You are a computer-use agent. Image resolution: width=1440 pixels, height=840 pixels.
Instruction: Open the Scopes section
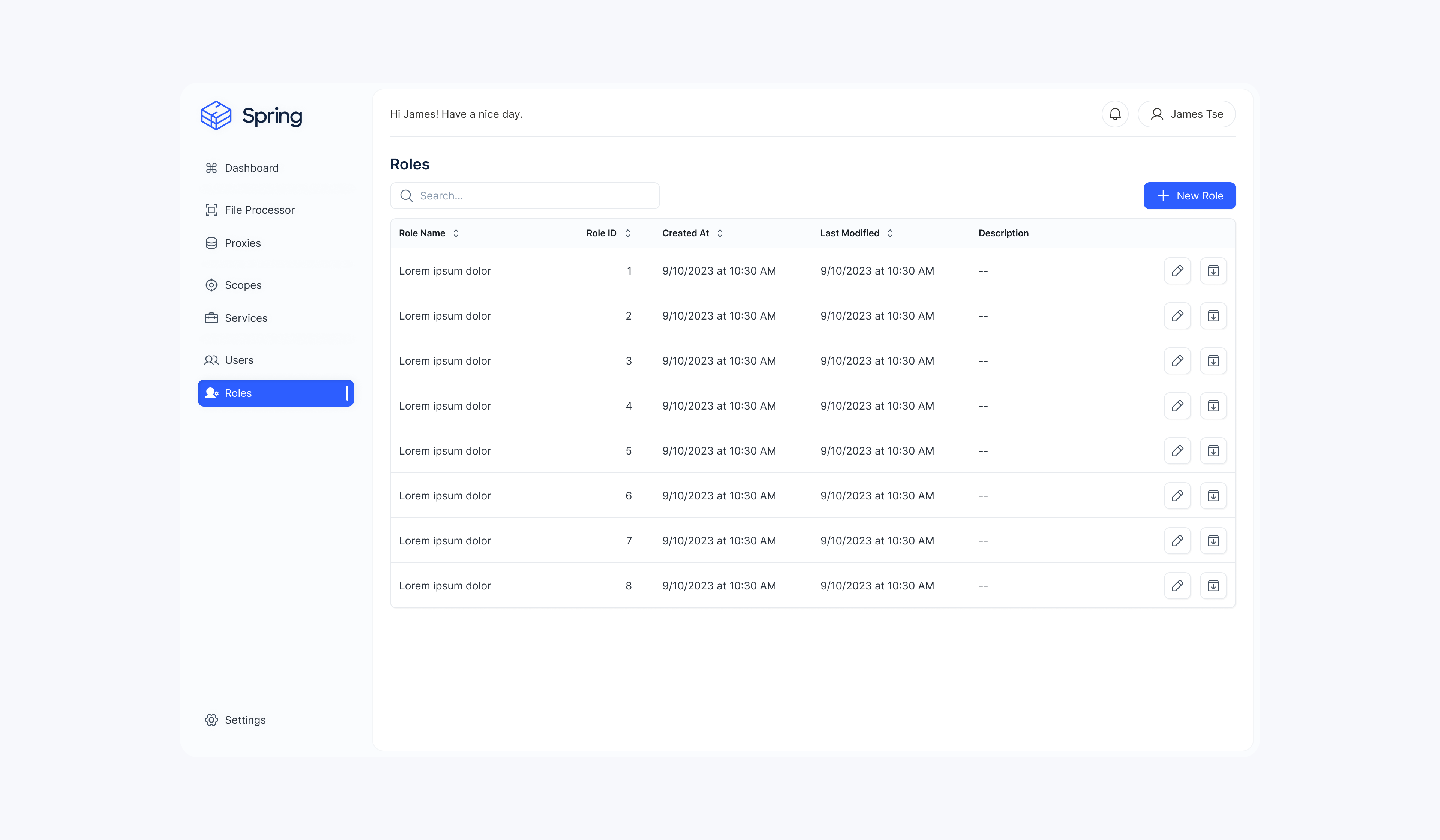pos(243,285)
